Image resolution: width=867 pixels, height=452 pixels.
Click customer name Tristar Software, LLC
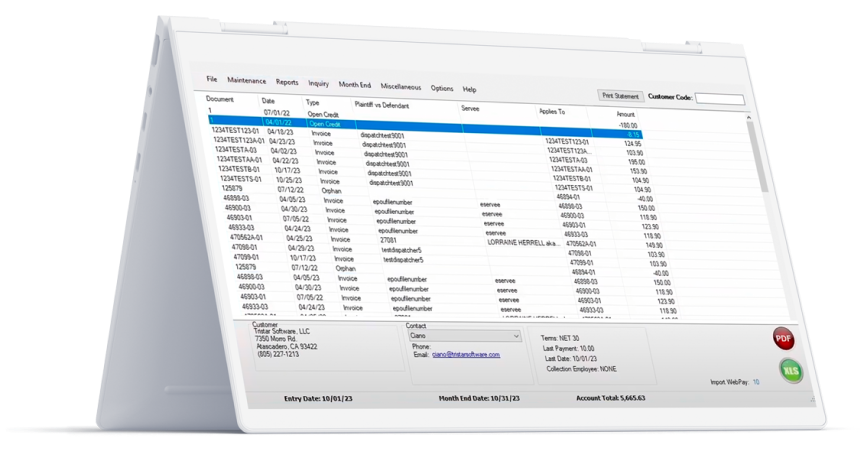coord(282,331)
